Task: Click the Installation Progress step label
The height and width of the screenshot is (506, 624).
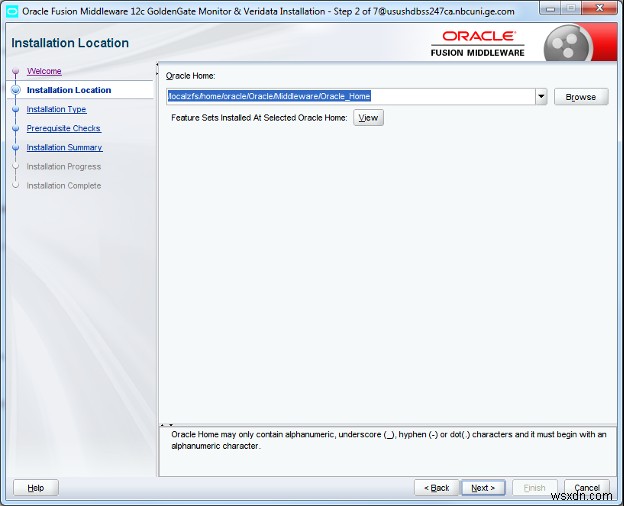Action: [x=64, y=166]
